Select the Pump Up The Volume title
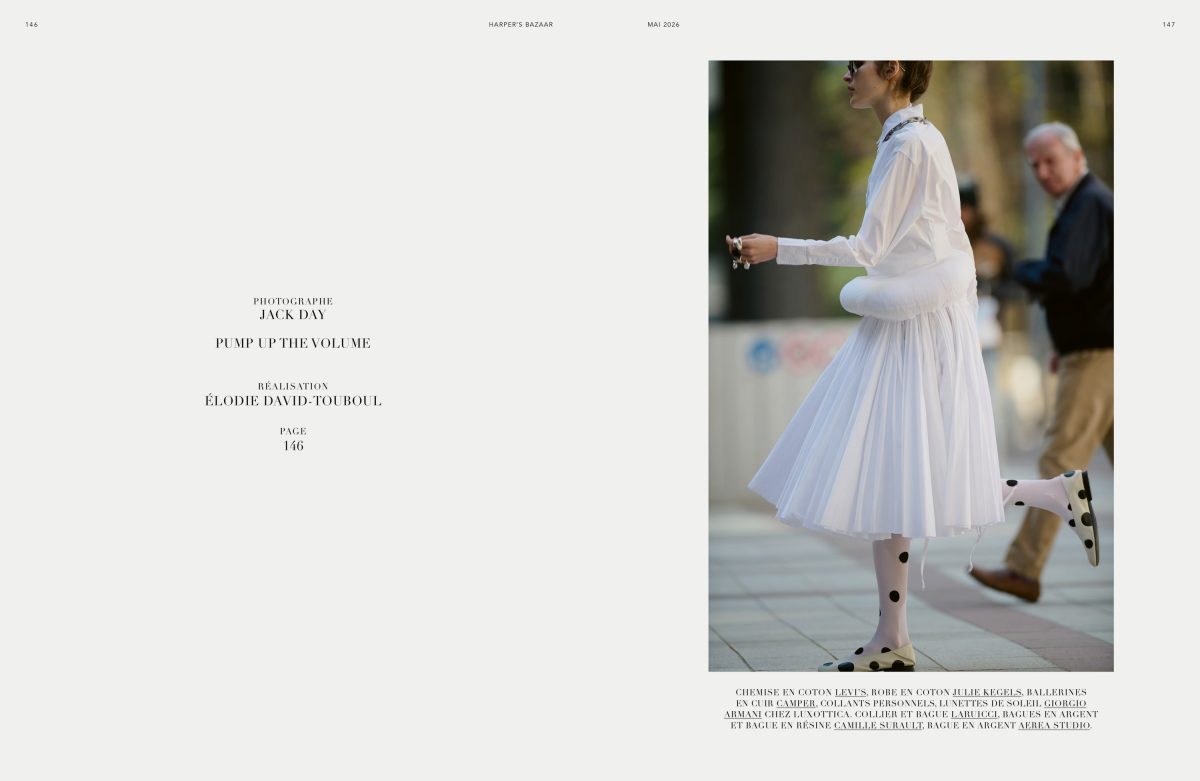1200x781 pixels. coord(293,343)
